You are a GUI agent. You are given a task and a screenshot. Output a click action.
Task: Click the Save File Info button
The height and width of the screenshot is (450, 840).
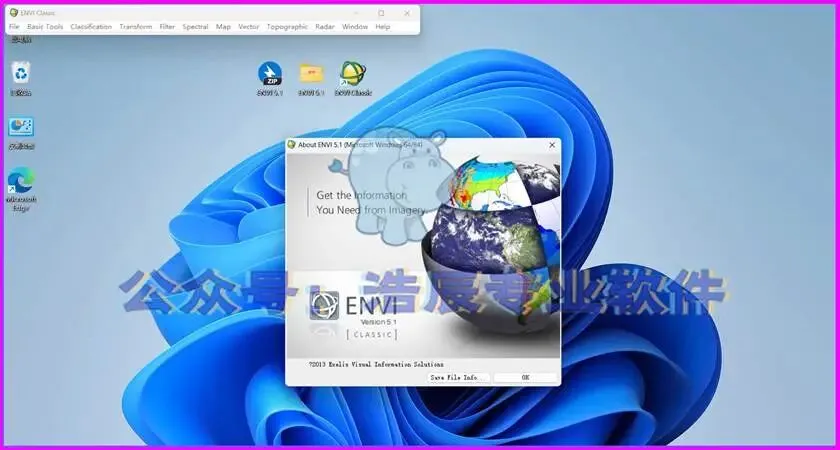click(x=459, y=378)
